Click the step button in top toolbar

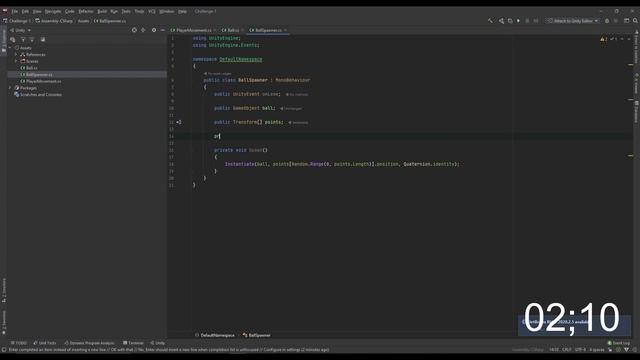point(536,21)
